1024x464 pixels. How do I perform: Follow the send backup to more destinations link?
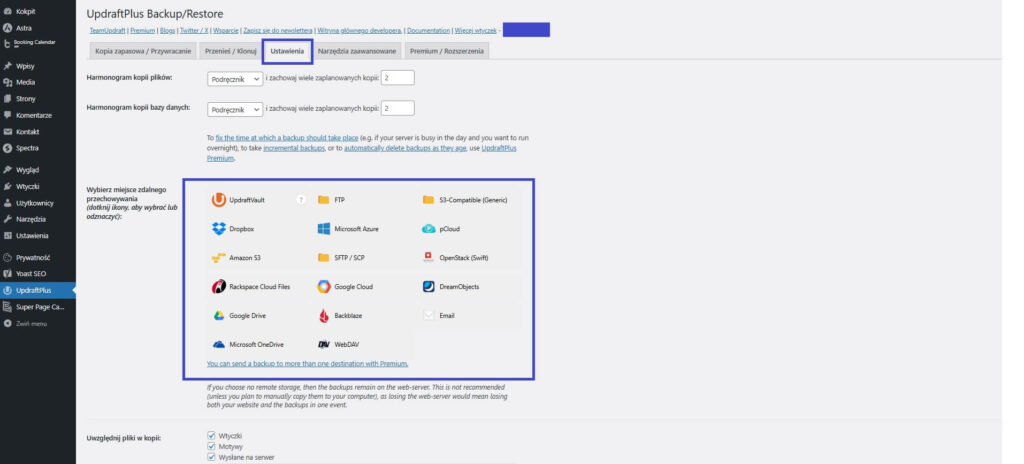[x=308, y=363]
